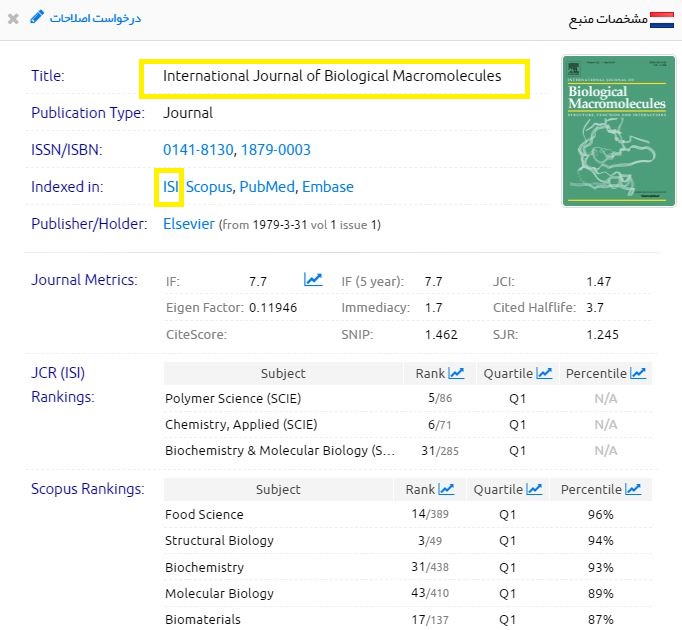Click the pencil edit icon
682x630 pixels.
click(x=37, y=17)
